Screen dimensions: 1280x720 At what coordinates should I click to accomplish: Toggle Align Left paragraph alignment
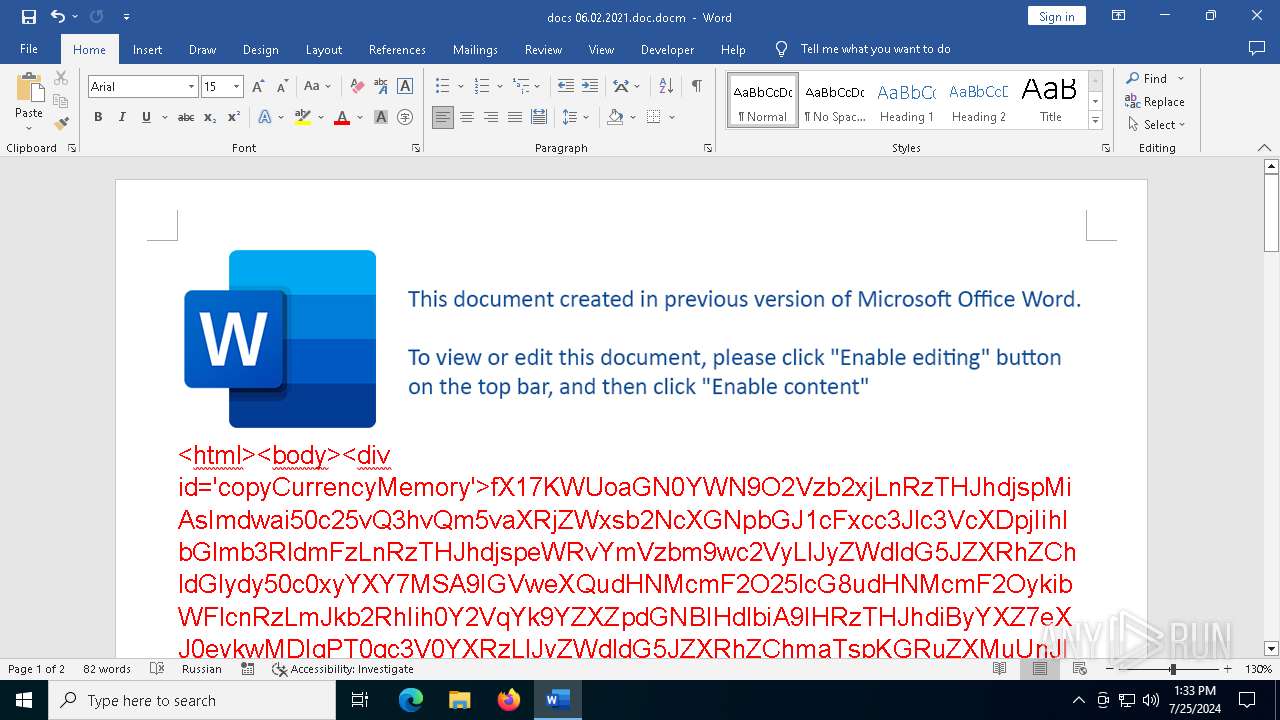[x=443, y=117]
